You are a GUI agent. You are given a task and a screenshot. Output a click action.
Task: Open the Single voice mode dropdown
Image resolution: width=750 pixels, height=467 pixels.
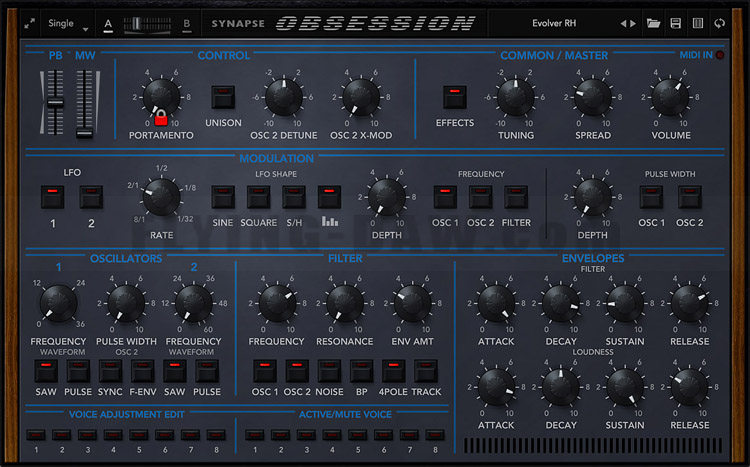(x=68, y=23)
